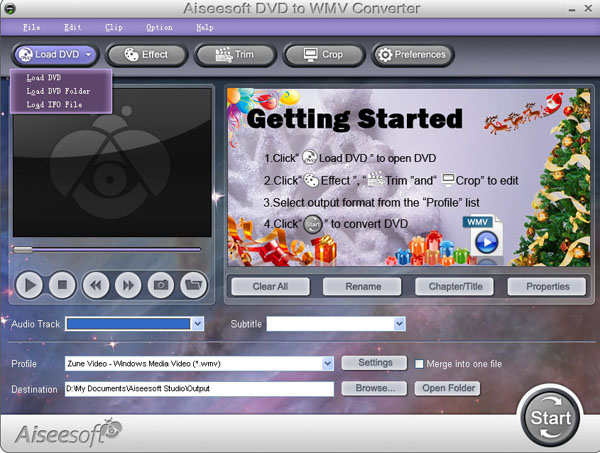600x453 pixels.
Task: Expand the Audio Track dropdown
Action: (x=198, y=324)
